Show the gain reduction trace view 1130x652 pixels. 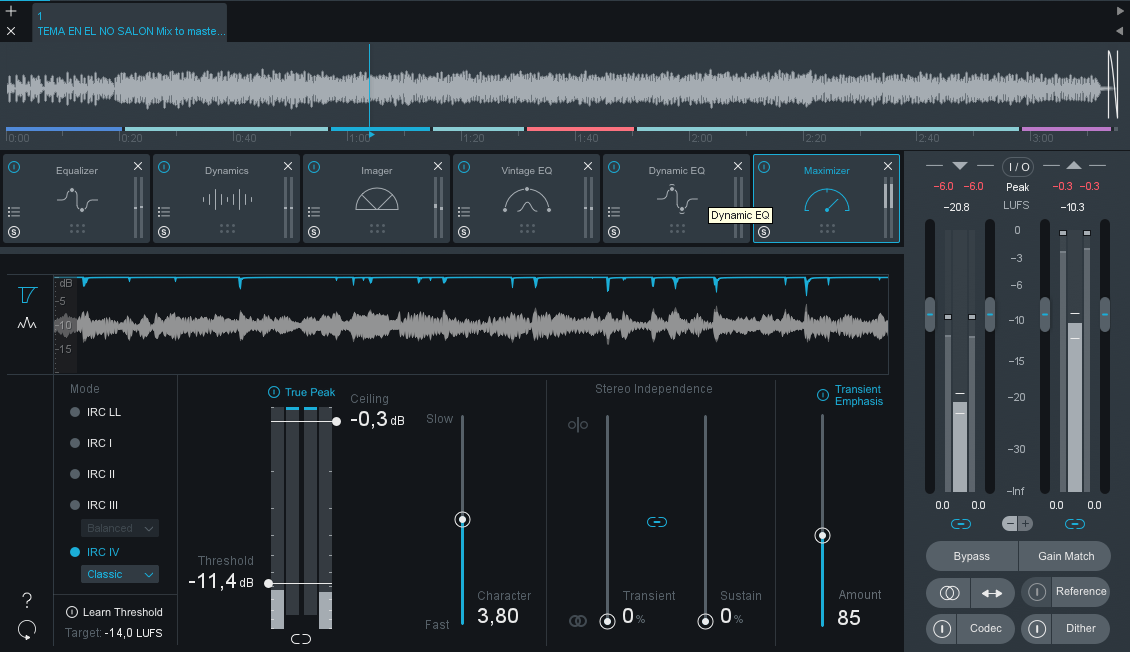27,295
